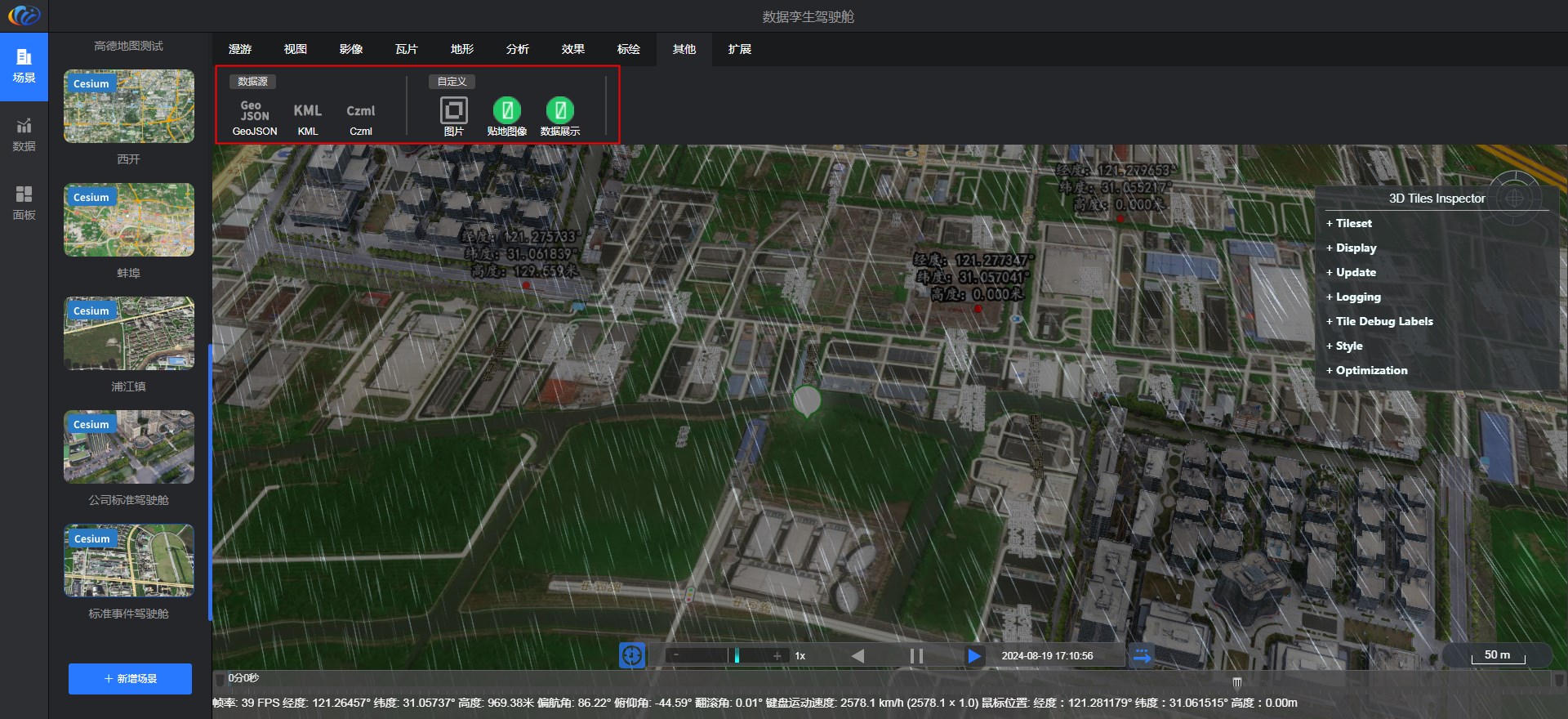The image size is (1568, 719).
Task: Open the 浦江镇 scene thumbnail
Action: 129,333
